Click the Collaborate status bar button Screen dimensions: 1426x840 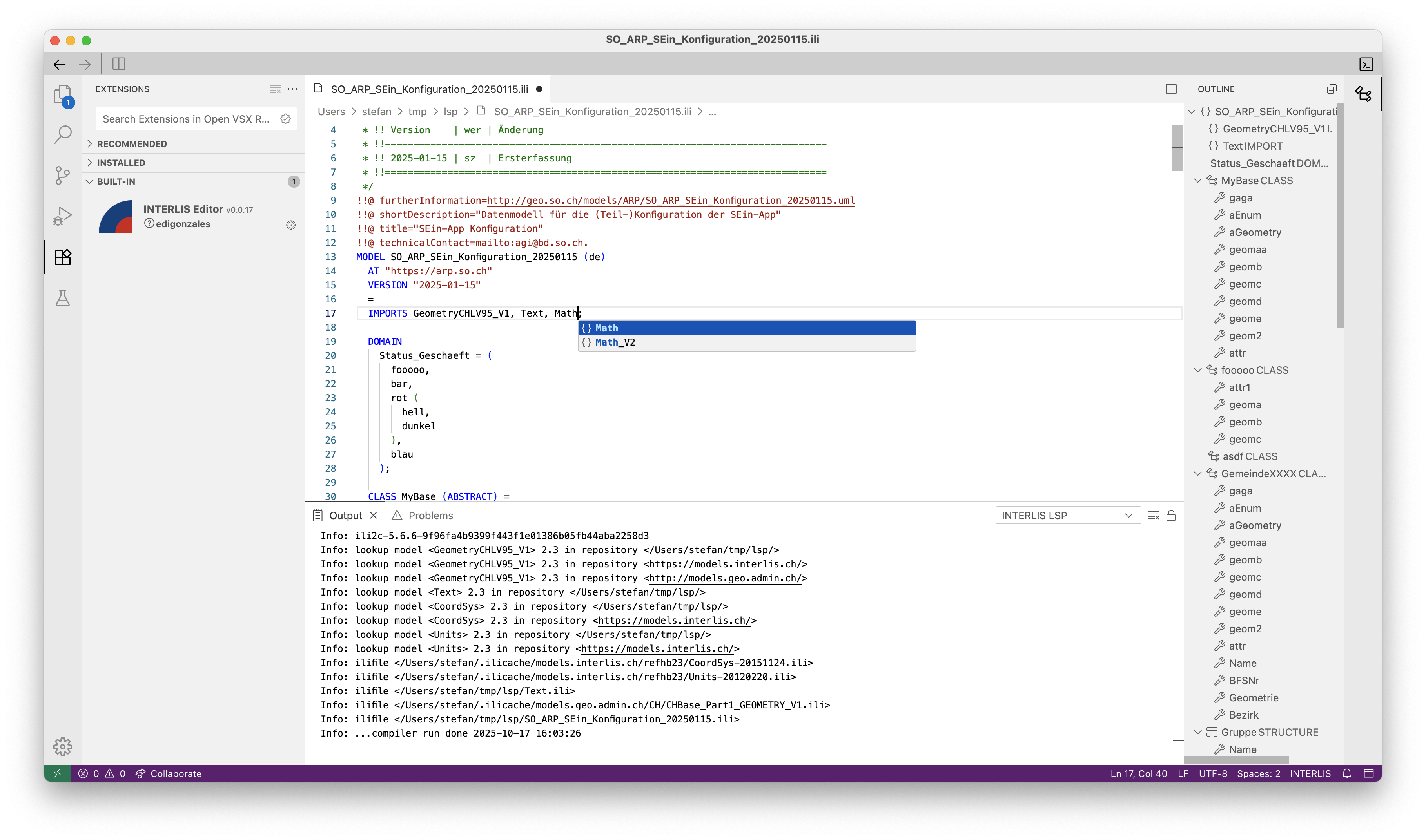169,773
